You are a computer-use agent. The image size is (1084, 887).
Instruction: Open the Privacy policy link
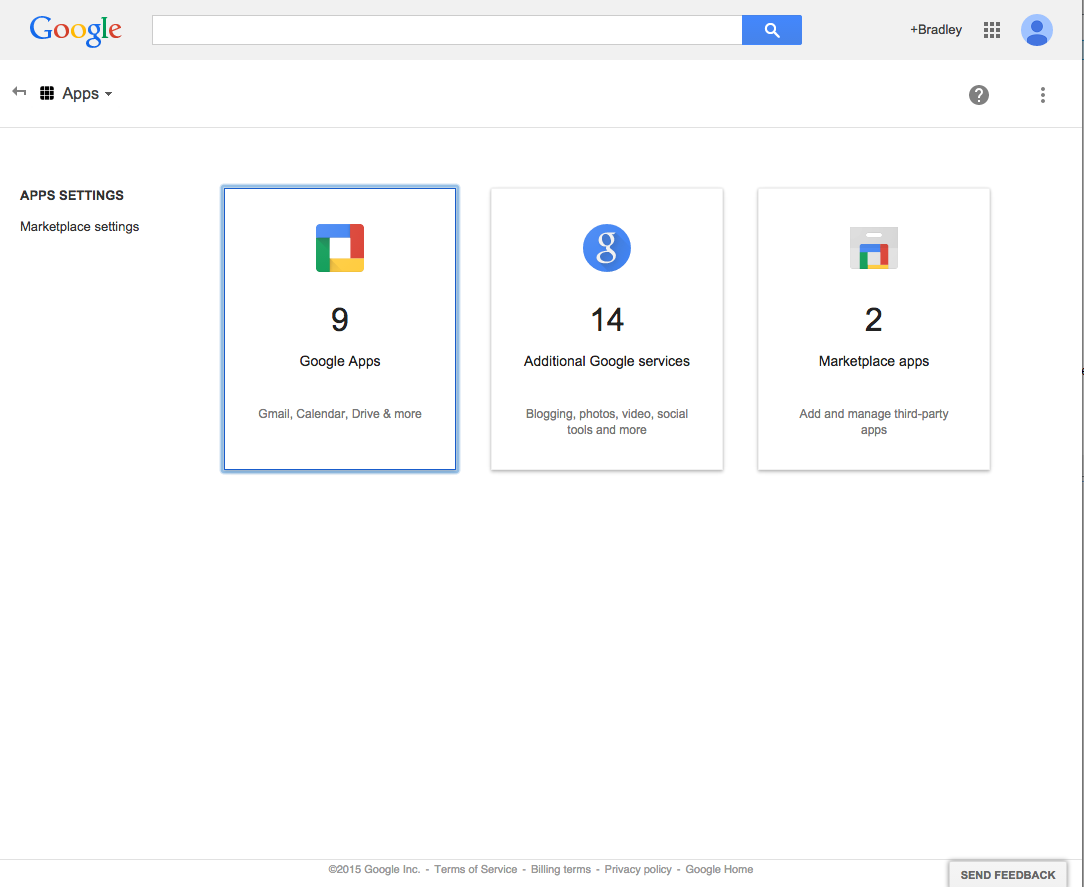[x=638, y=869]
